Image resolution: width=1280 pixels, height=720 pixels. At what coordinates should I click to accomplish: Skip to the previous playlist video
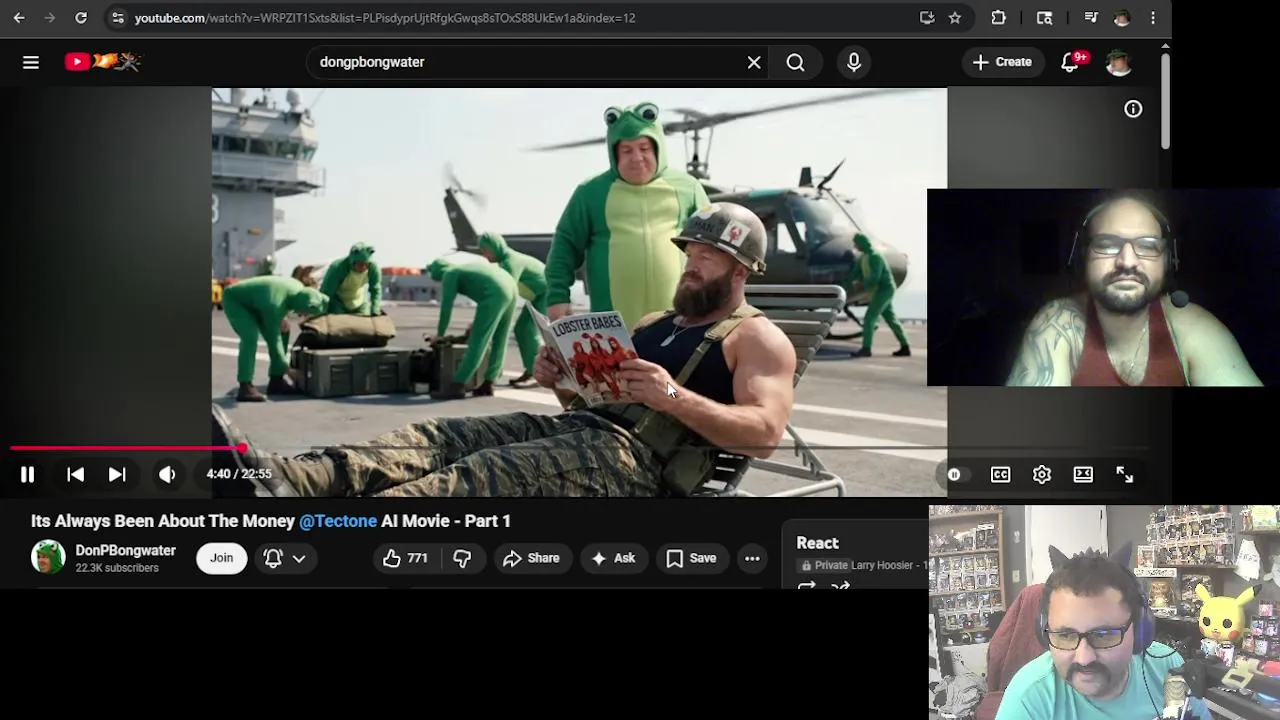[x=75, y=475]
